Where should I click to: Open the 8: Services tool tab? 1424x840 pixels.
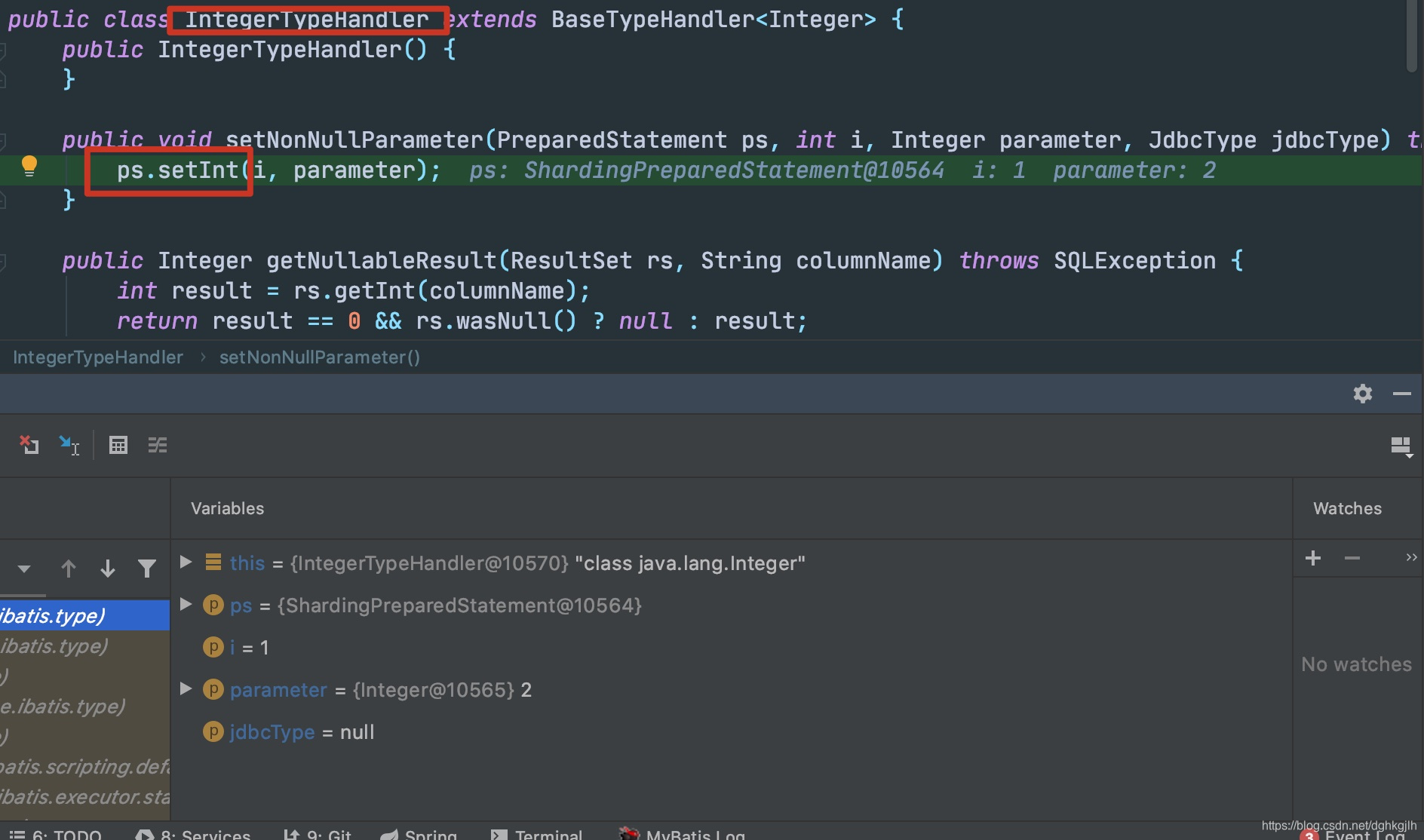click(193, 834)
